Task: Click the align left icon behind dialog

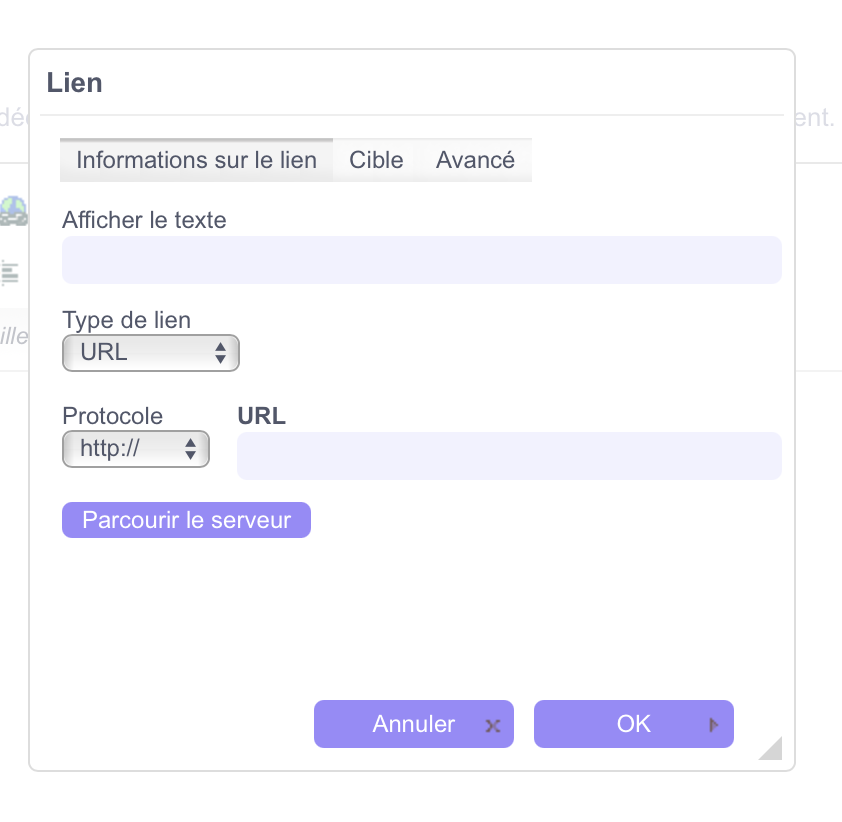Action: tap(10, 273)
